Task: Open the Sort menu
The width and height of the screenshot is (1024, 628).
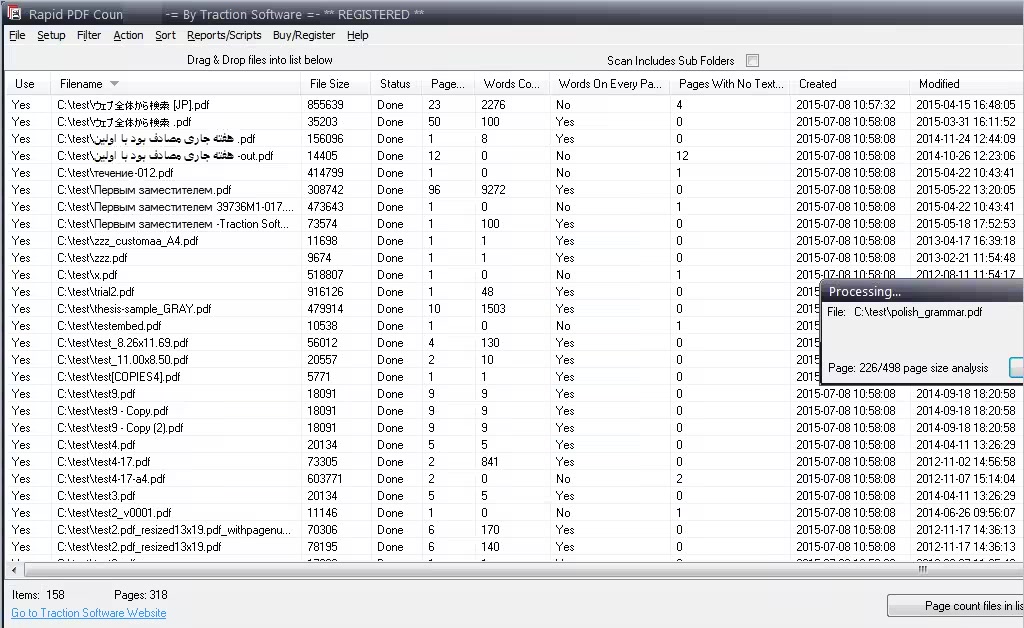Action: point(165,35)
